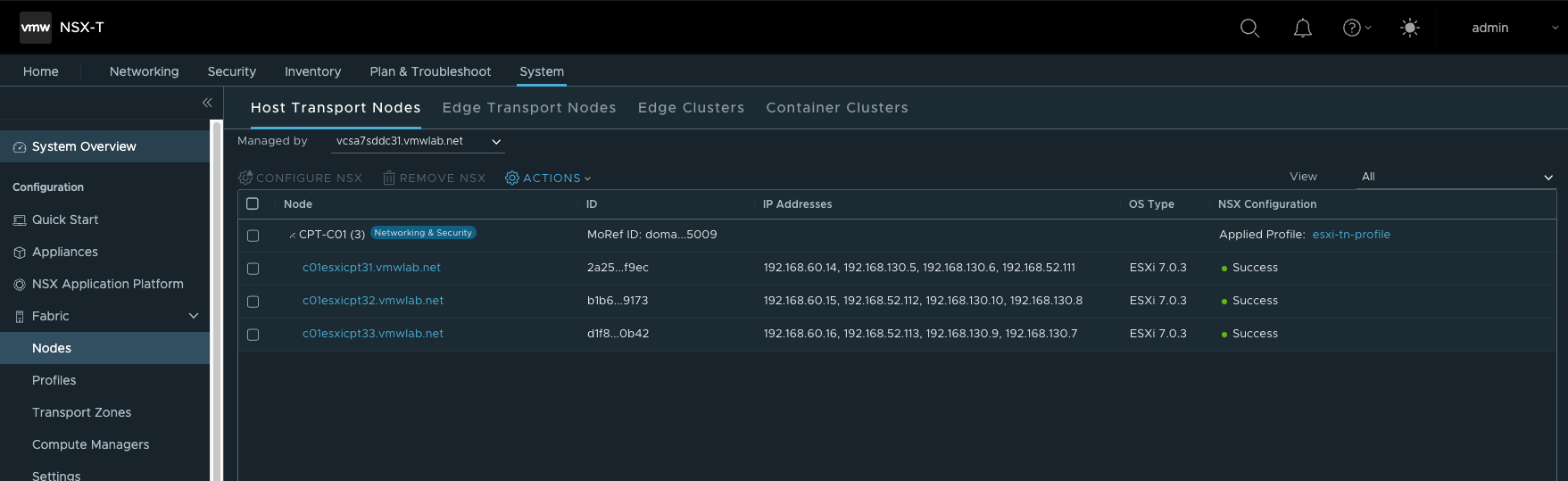Click MoRef ID: doma...5009 cell
This screenshot has height=481, width=1568.
point(651,235)
